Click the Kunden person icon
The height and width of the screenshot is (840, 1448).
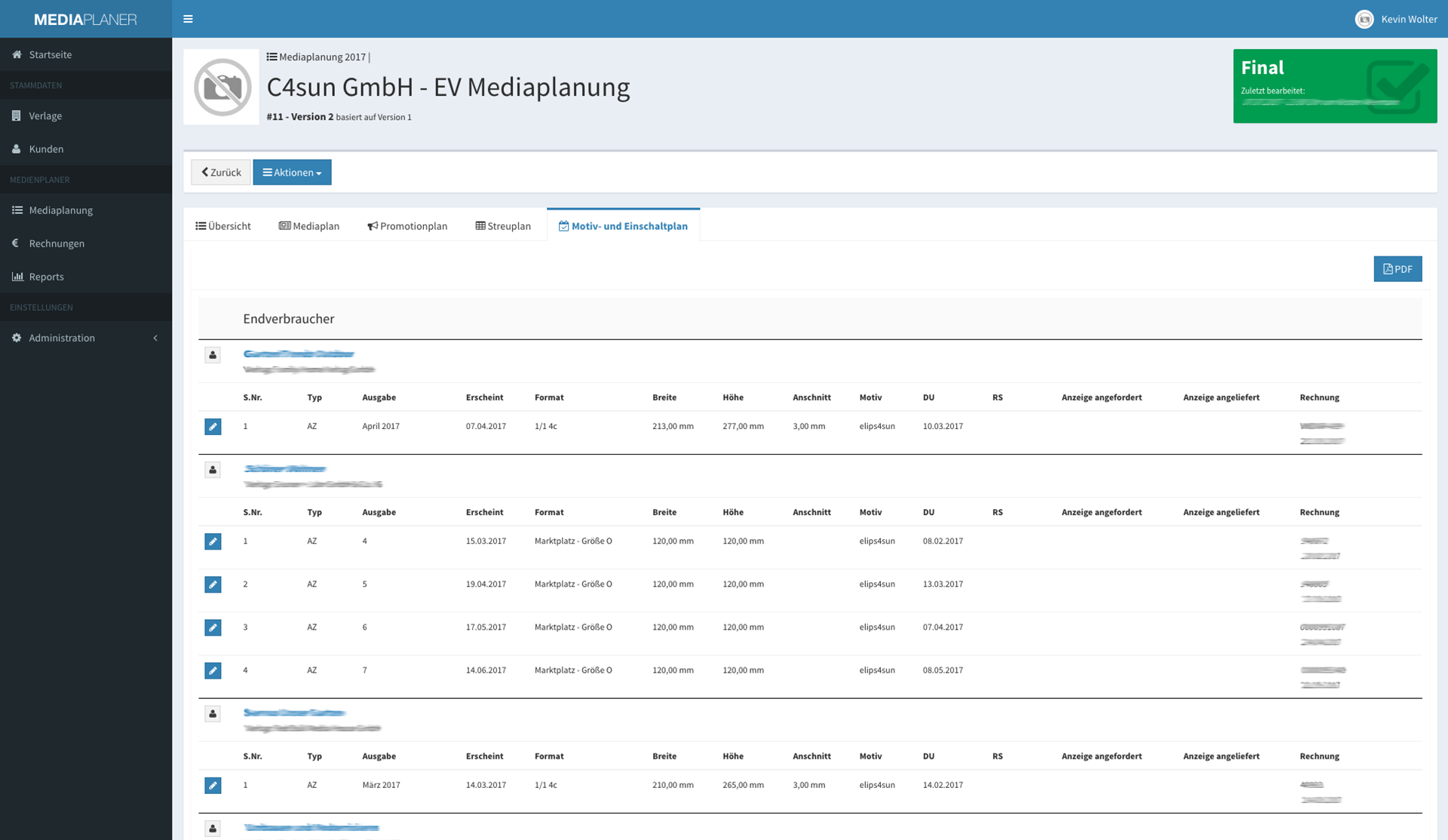click(17, 149)
